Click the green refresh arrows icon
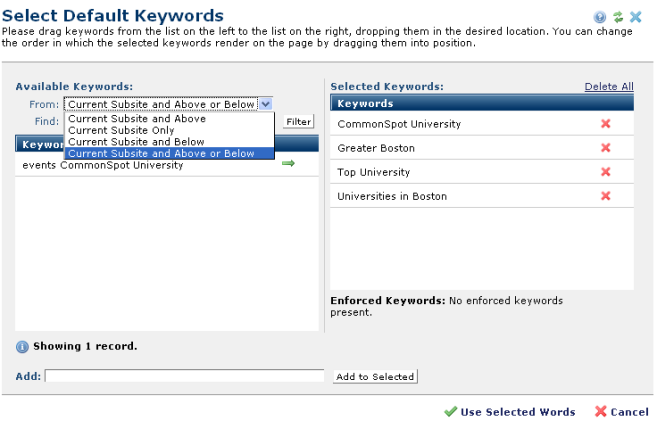The image size is (657, 421). (617, 17)
